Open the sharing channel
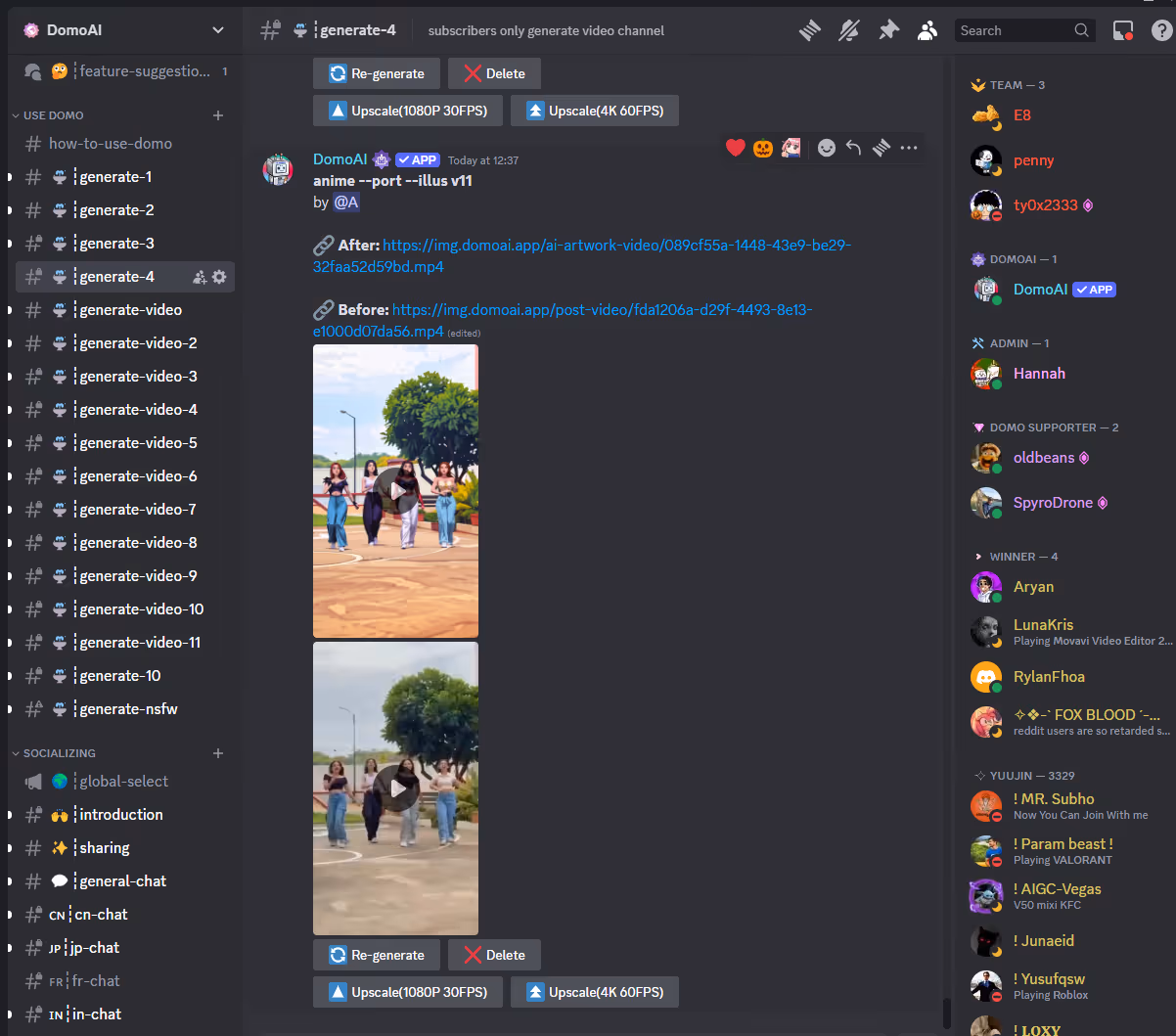 click(x=125, y=848)
